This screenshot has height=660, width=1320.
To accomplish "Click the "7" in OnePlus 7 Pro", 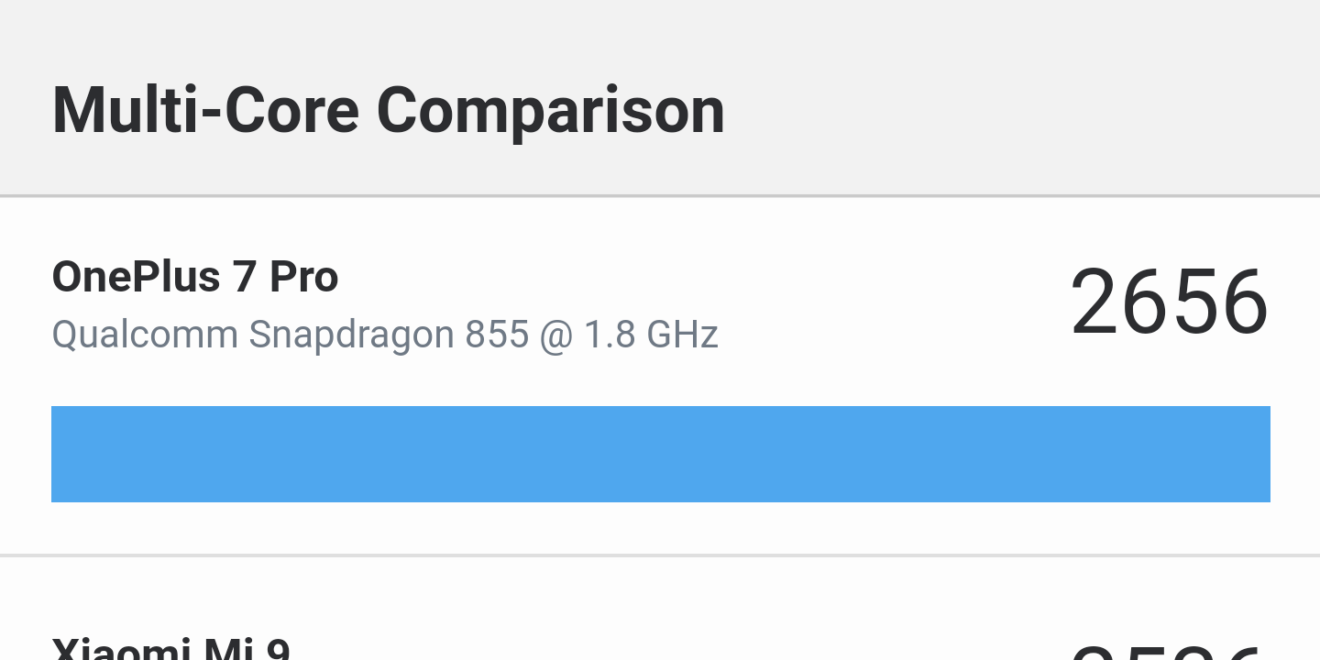I will click(x=244, y=277).
